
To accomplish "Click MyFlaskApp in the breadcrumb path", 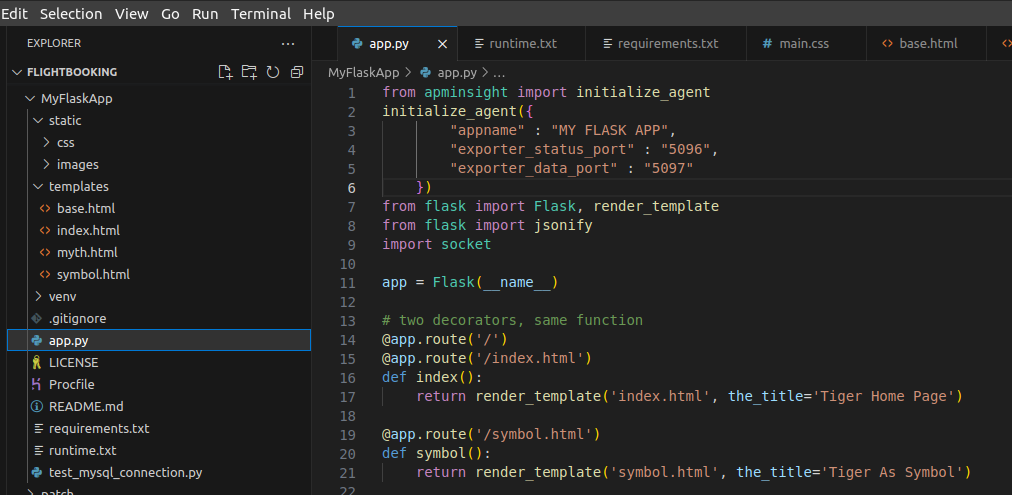I will pos(363,73).
